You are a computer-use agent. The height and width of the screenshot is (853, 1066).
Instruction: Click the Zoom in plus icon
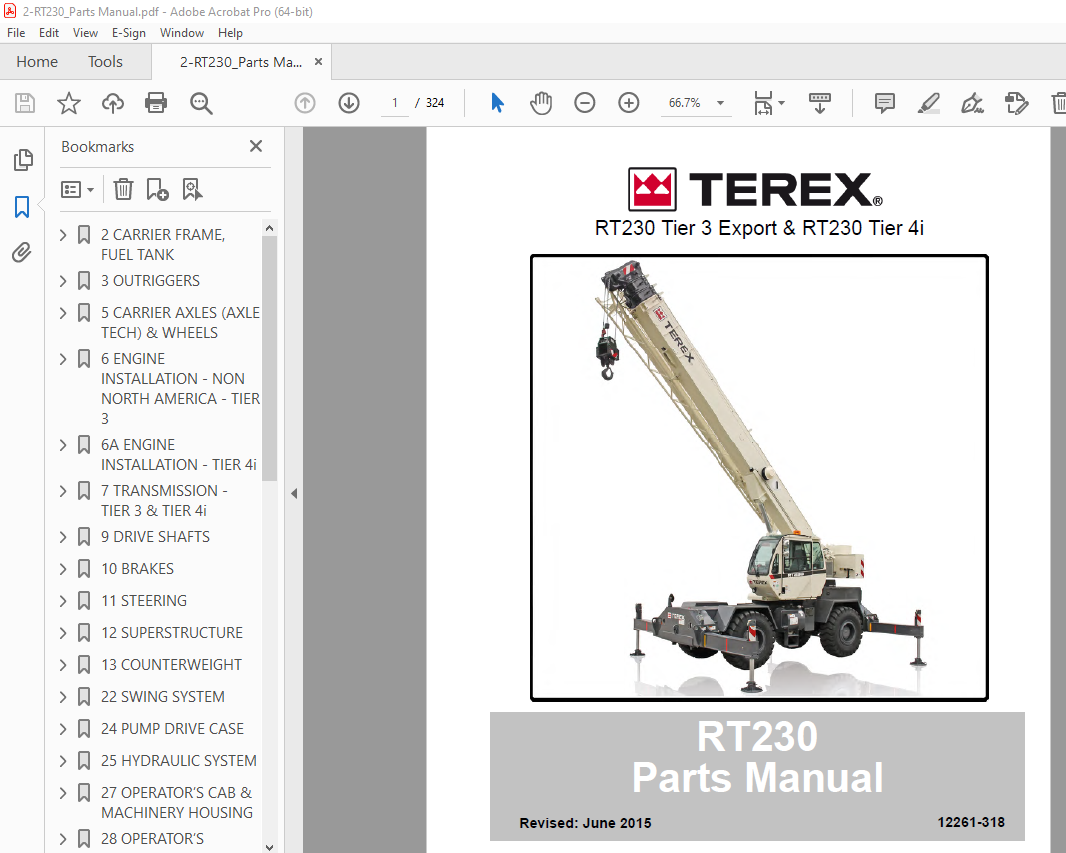629,103
